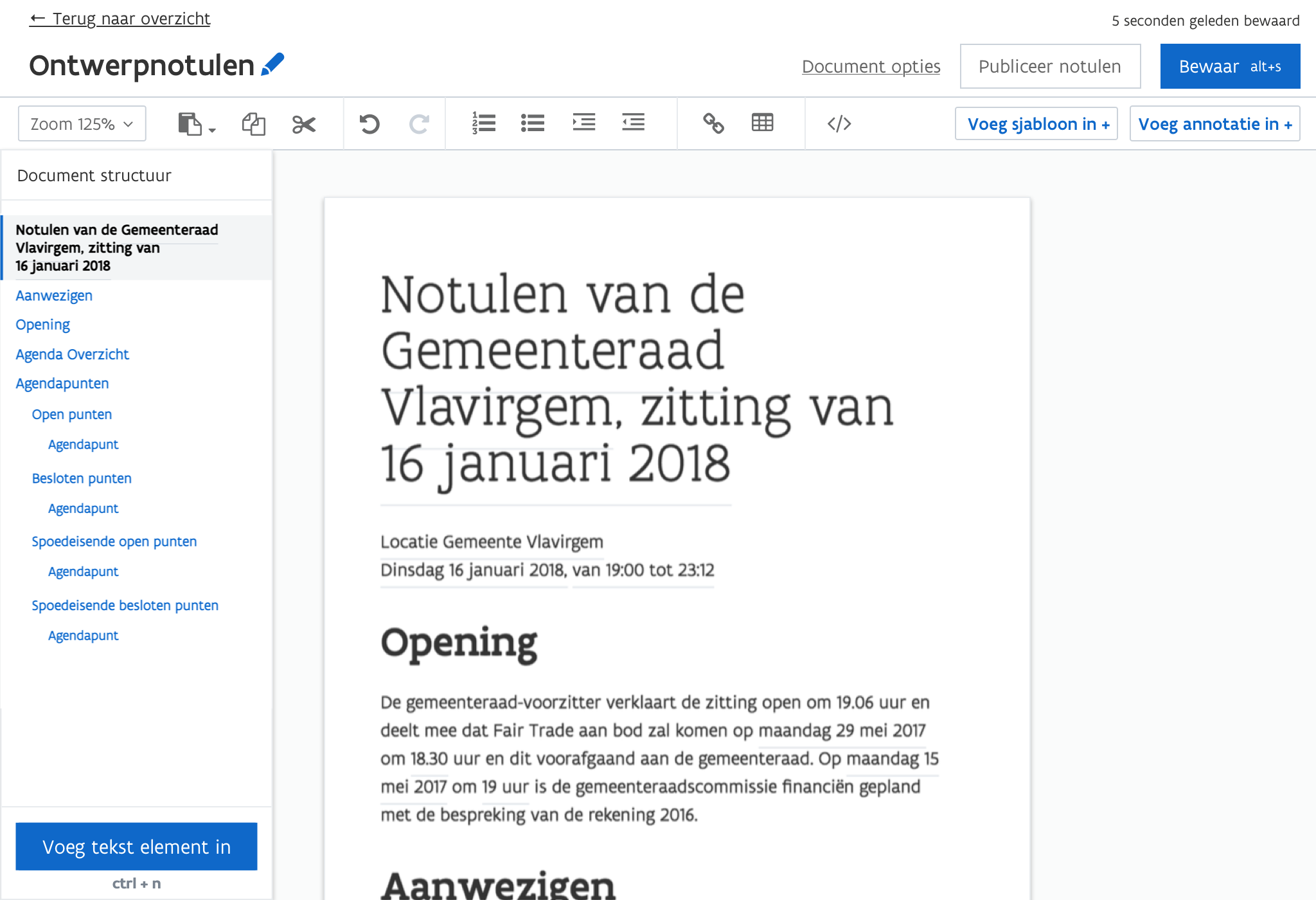Decrease indent with the outdent icon
Screen dimensions: 1316x900
[633, 122]
